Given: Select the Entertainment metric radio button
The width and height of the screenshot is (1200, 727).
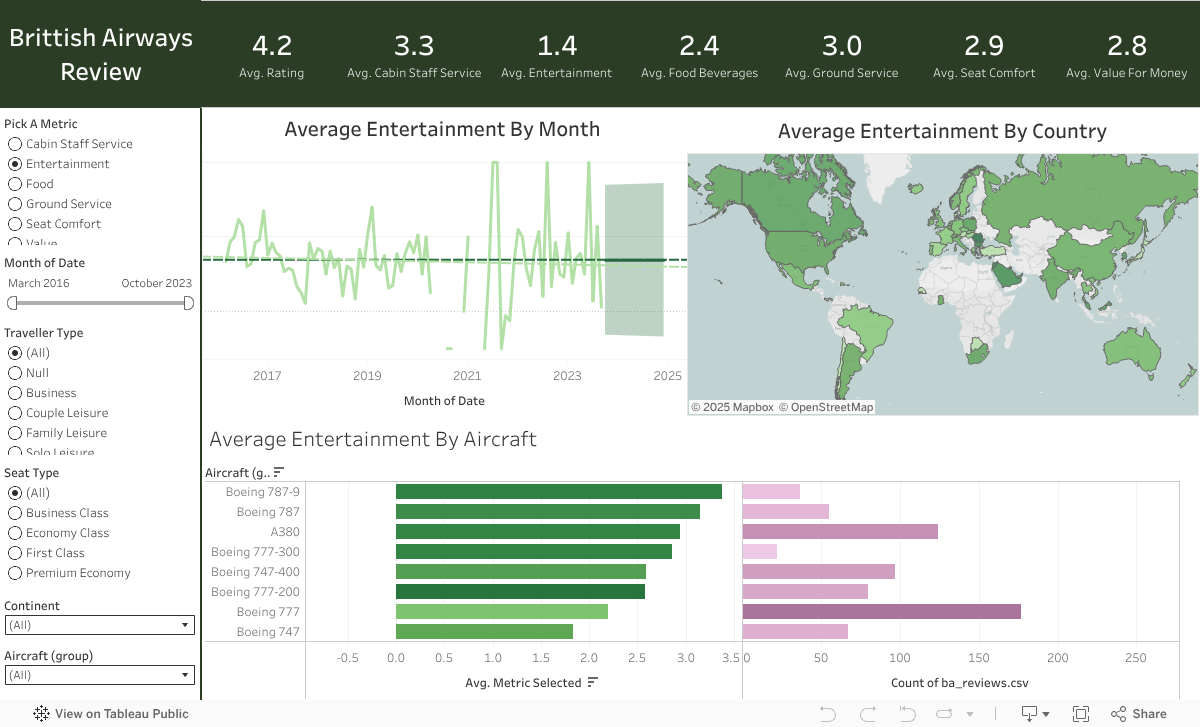Looking at the screenshot, I should pyautogui.click(x=15, y=164).
